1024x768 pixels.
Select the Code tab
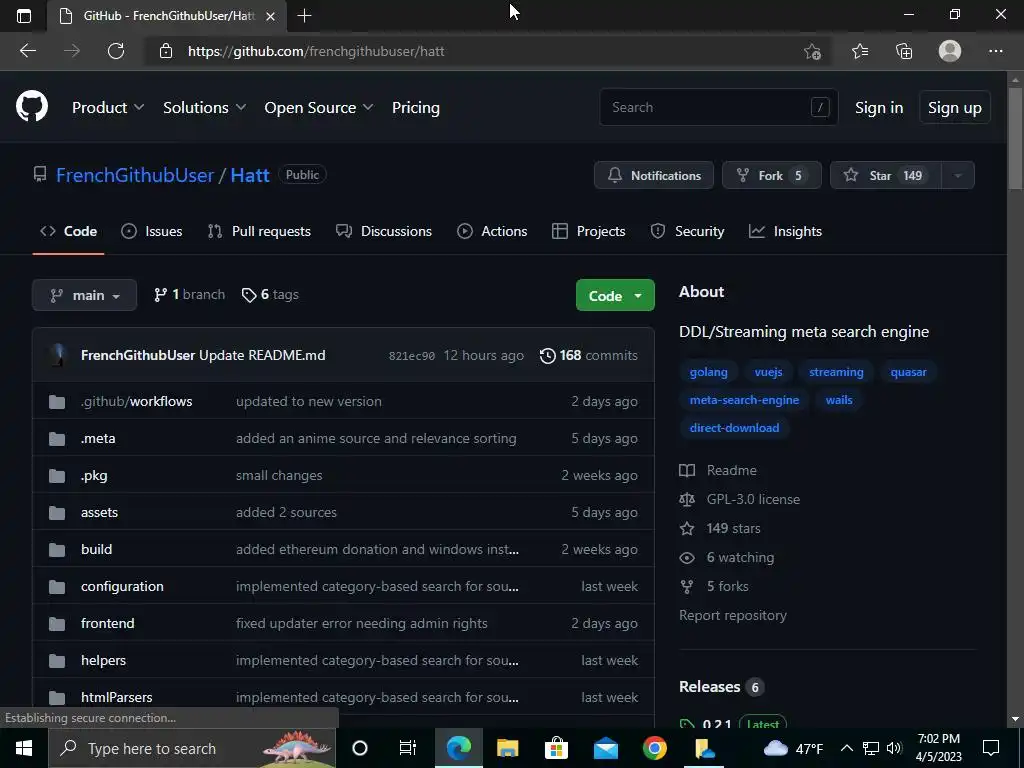[x=68, y=231]
